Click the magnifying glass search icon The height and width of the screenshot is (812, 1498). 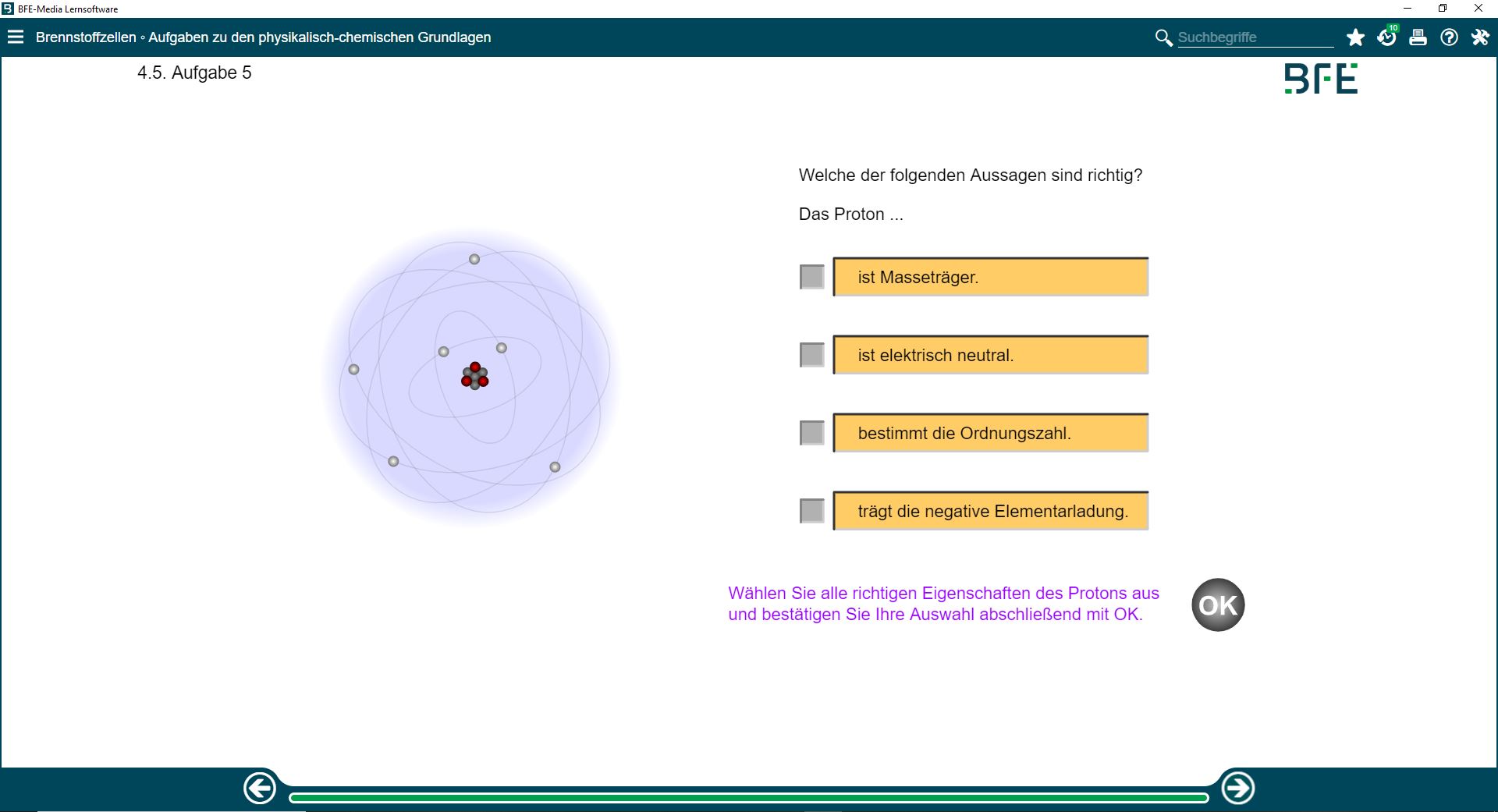click(x=1163, y=37)
